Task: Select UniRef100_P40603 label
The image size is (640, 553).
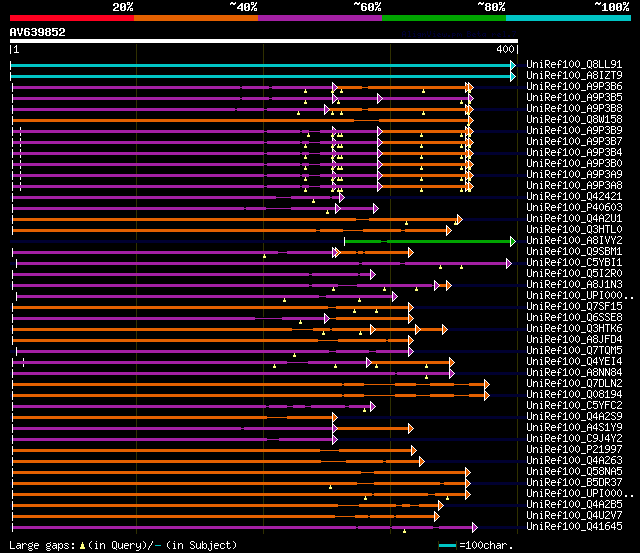Action: pyautogui.click(x=574, y=208)
